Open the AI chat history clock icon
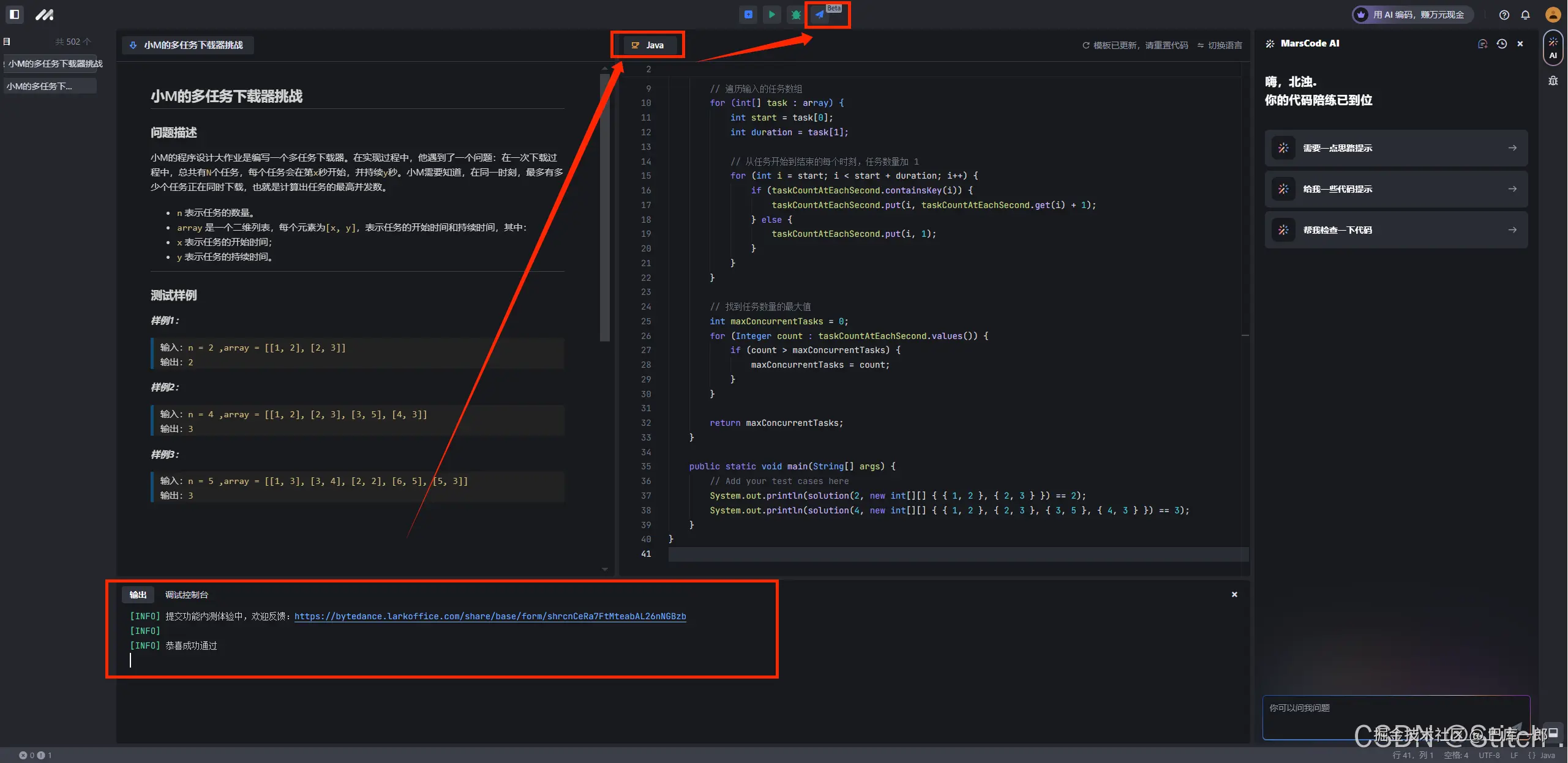 1501,44
